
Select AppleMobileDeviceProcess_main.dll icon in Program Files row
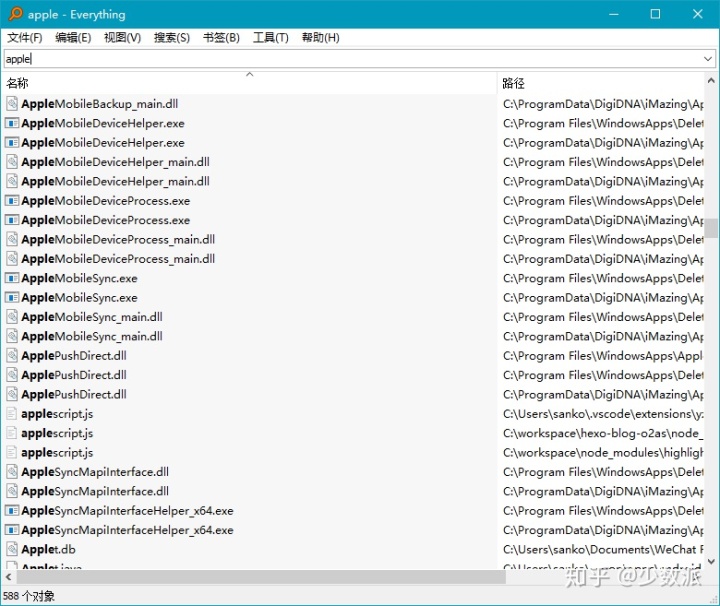(12, 239)
